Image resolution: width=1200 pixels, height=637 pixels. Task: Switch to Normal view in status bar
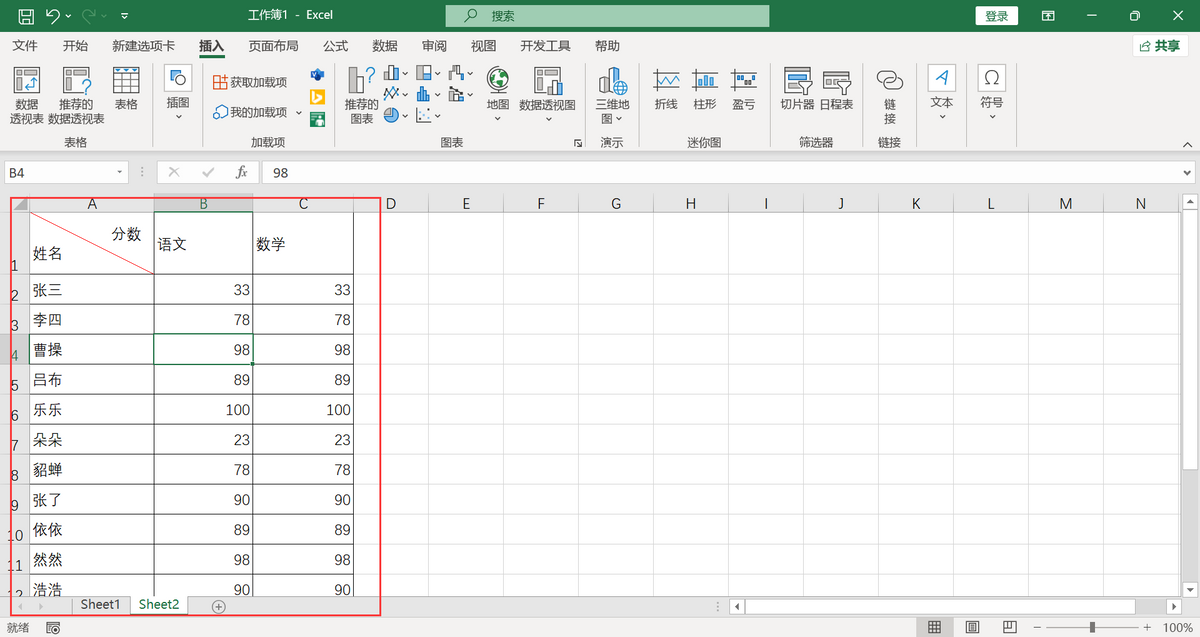934,627
